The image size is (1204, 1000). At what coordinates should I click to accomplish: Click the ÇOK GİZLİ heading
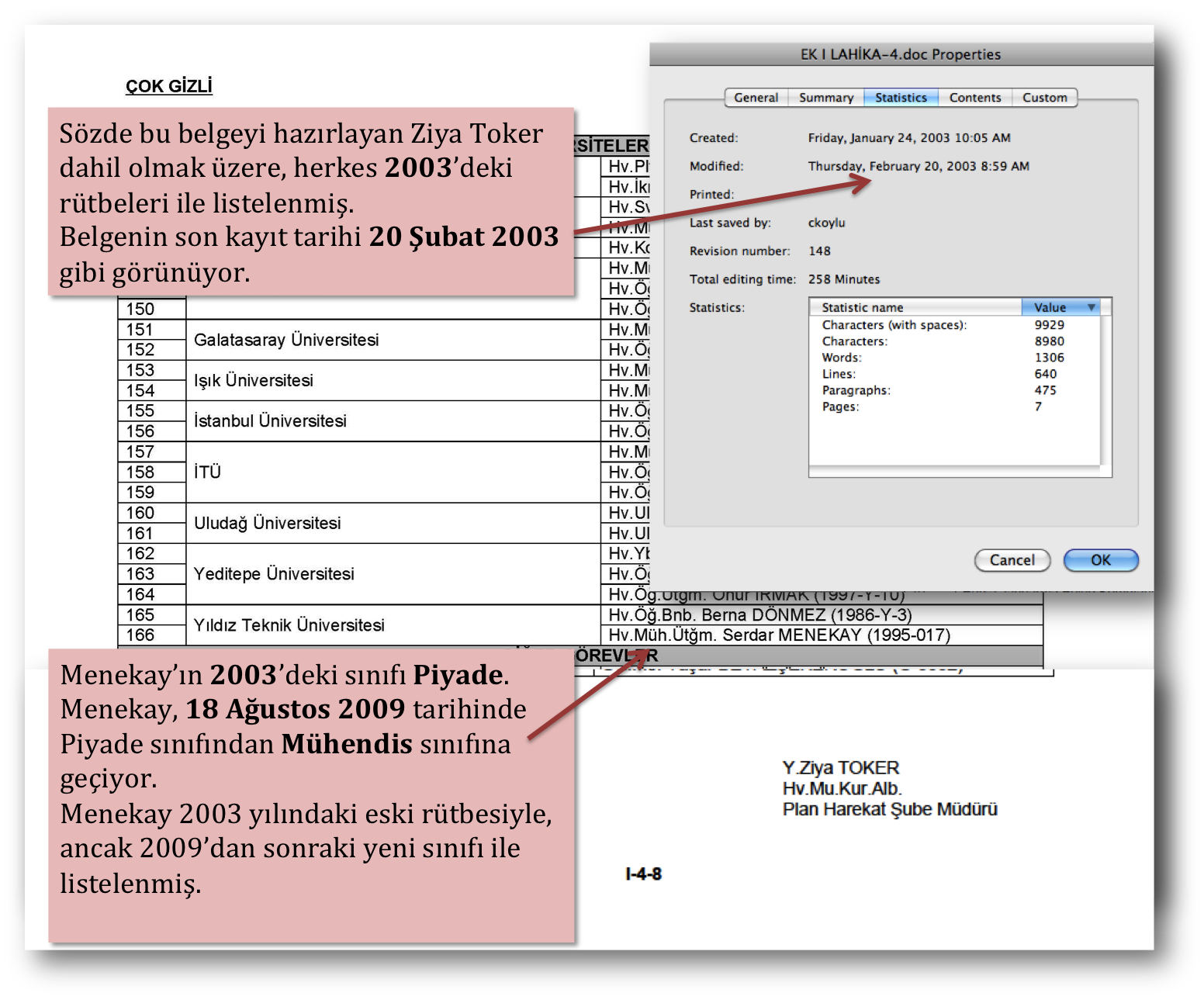[169, 86]
